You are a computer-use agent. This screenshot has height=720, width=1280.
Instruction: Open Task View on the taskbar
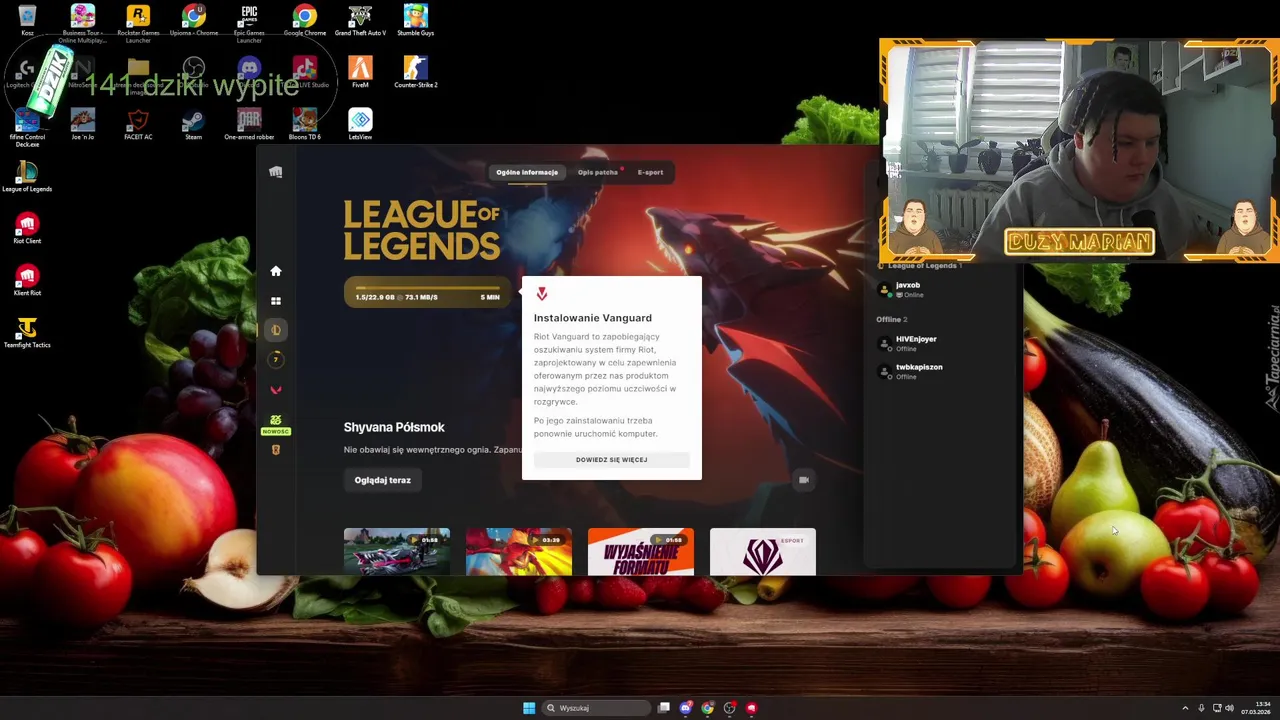coord(663,708)
